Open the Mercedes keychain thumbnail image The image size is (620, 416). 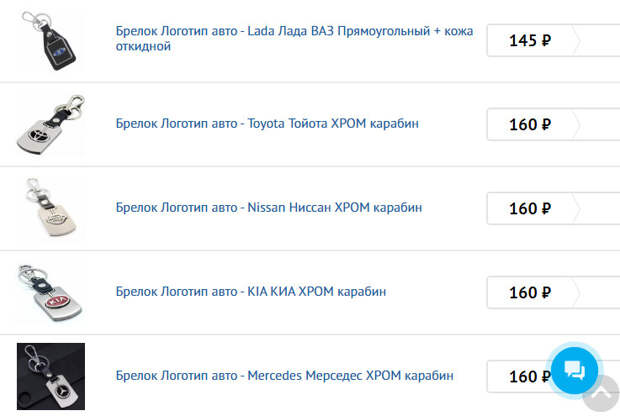(51, 376)
